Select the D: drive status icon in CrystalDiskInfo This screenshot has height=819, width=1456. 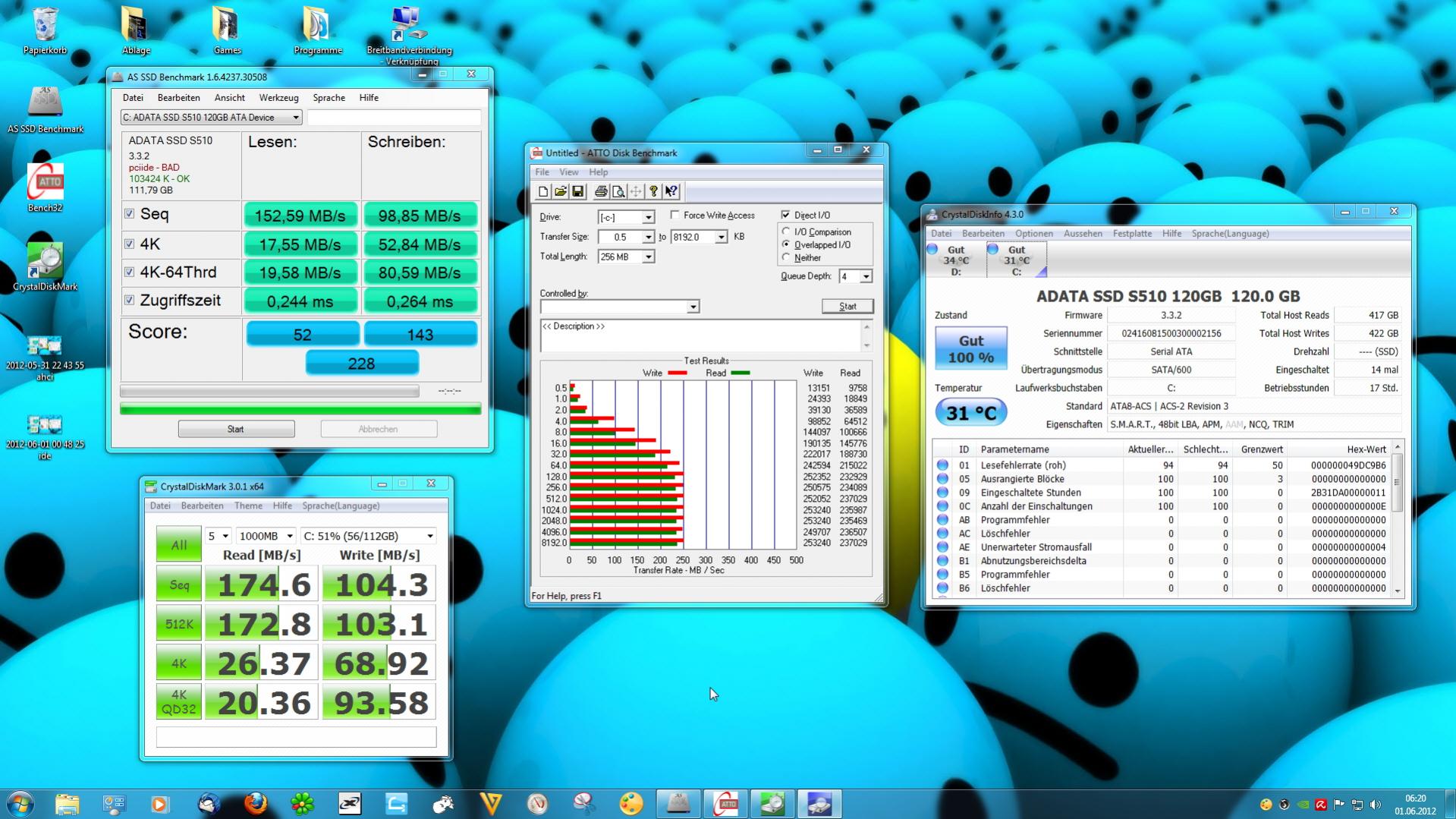point(956,260)
